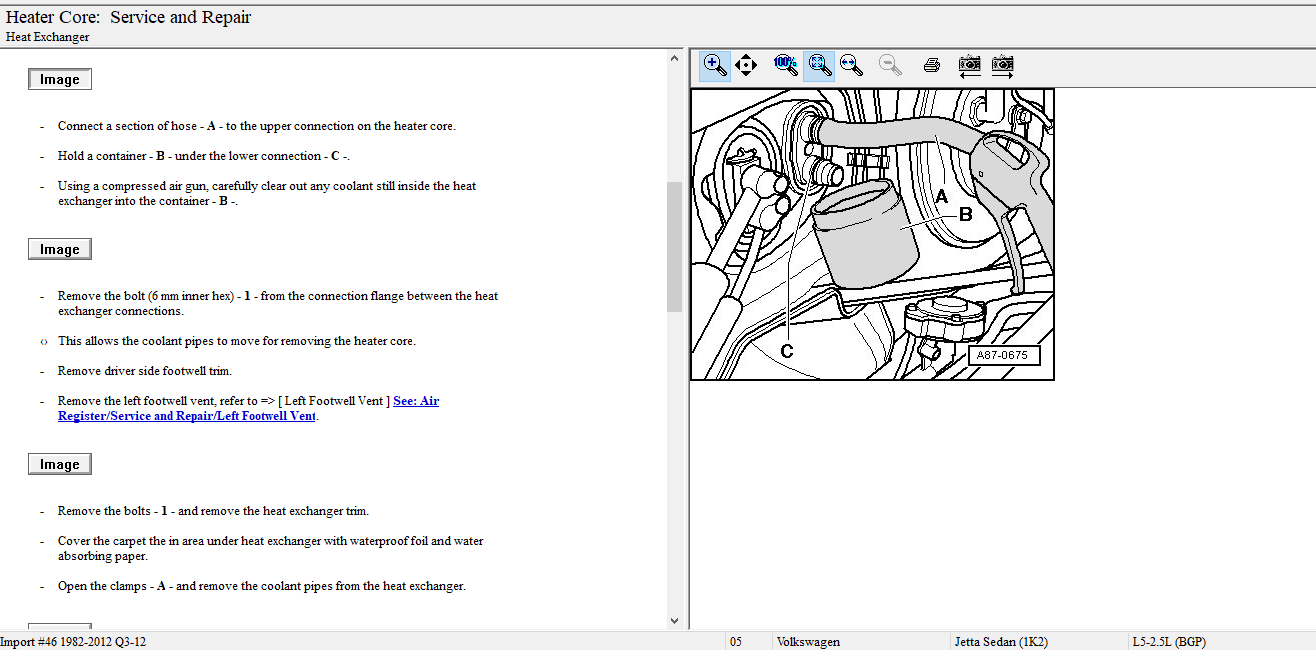Print the diagram using printer icon

[x=932, y=66]
